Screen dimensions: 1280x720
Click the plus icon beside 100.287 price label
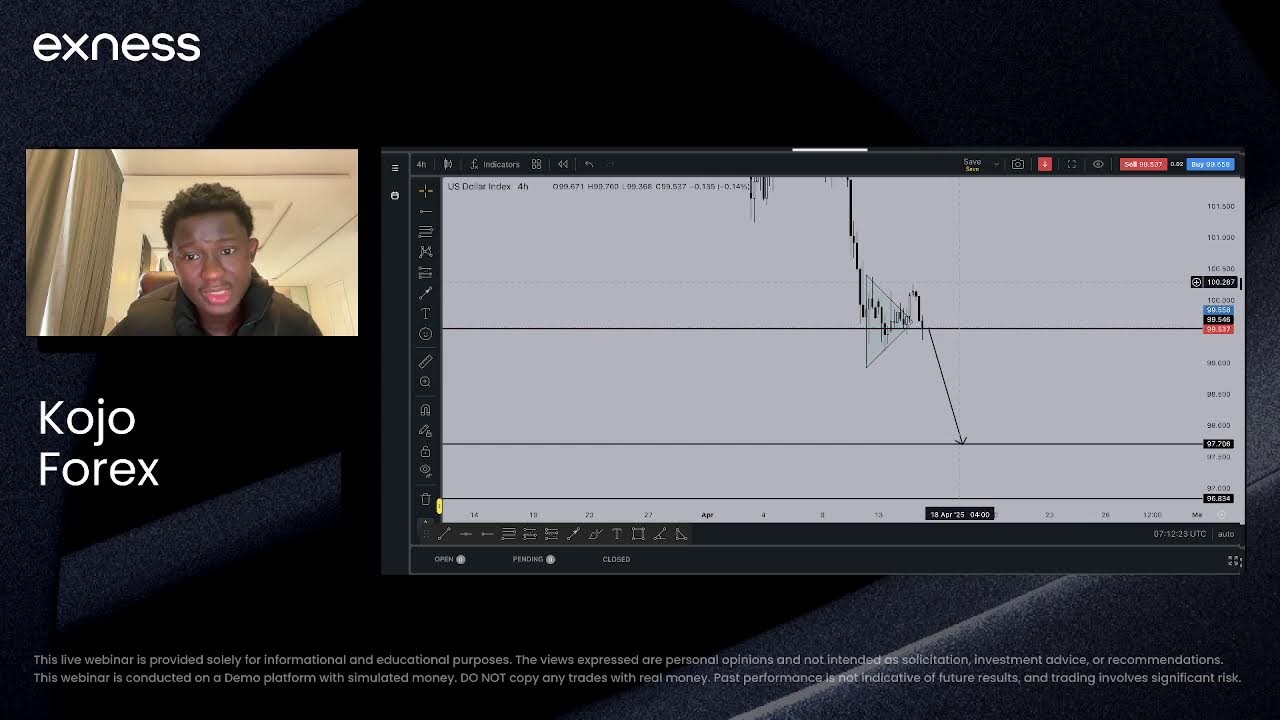[1196, 282]
